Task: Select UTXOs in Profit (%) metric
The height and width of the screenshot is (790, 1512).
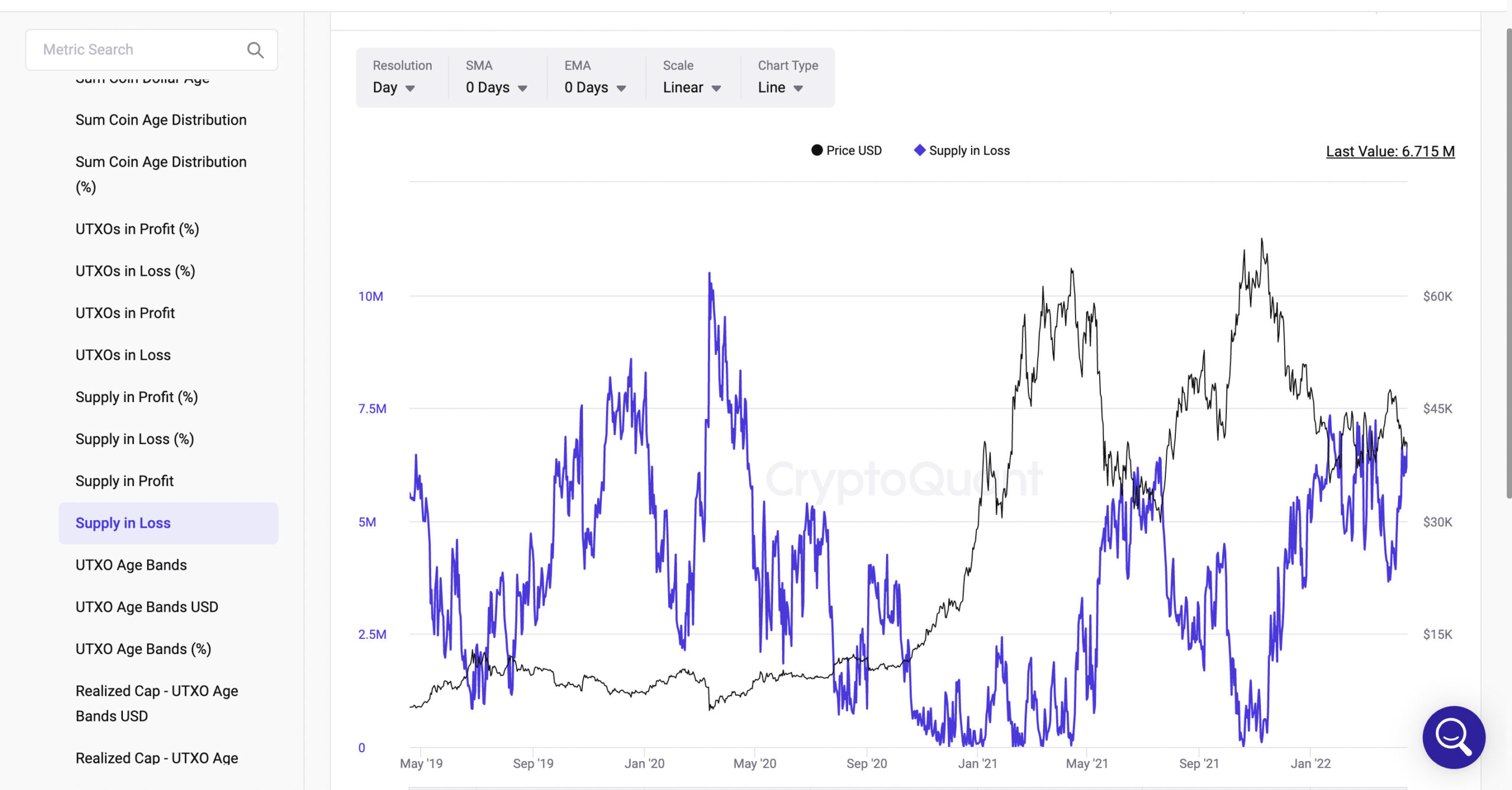Action: (x=137, y=229)
